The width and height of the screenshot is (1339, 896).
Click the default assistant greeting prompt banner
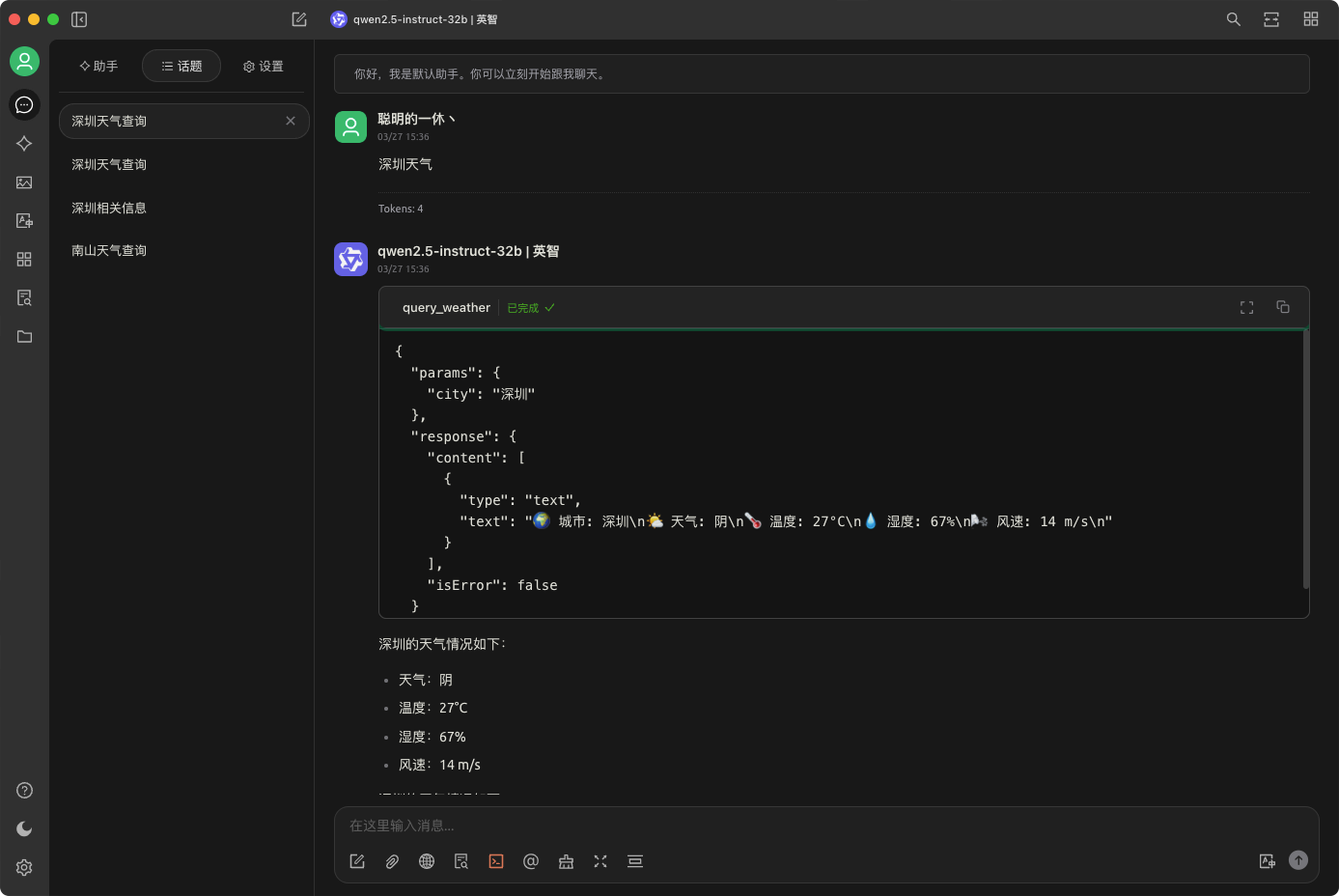click(822, 74)
